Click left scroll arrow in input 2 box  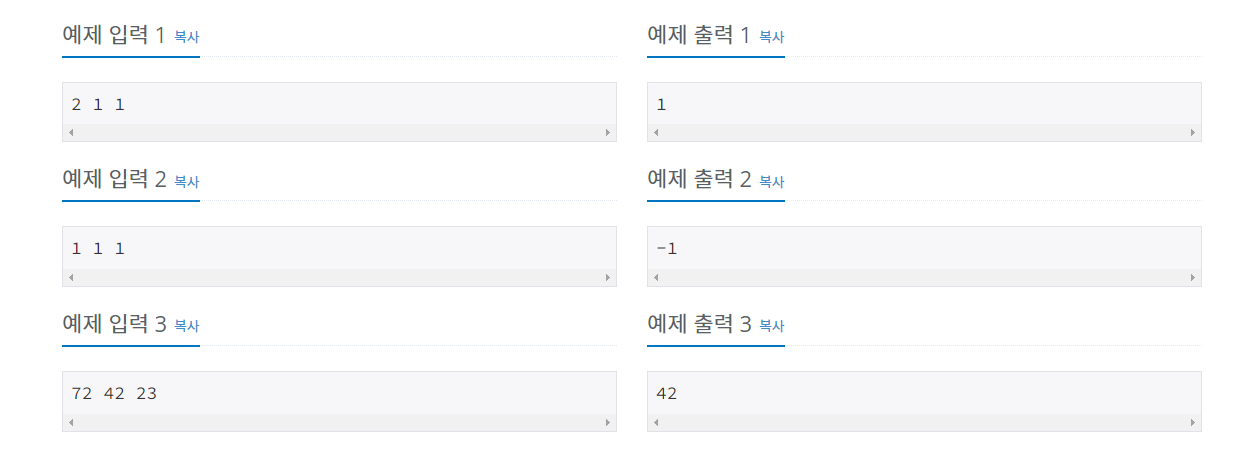[71, 277]
